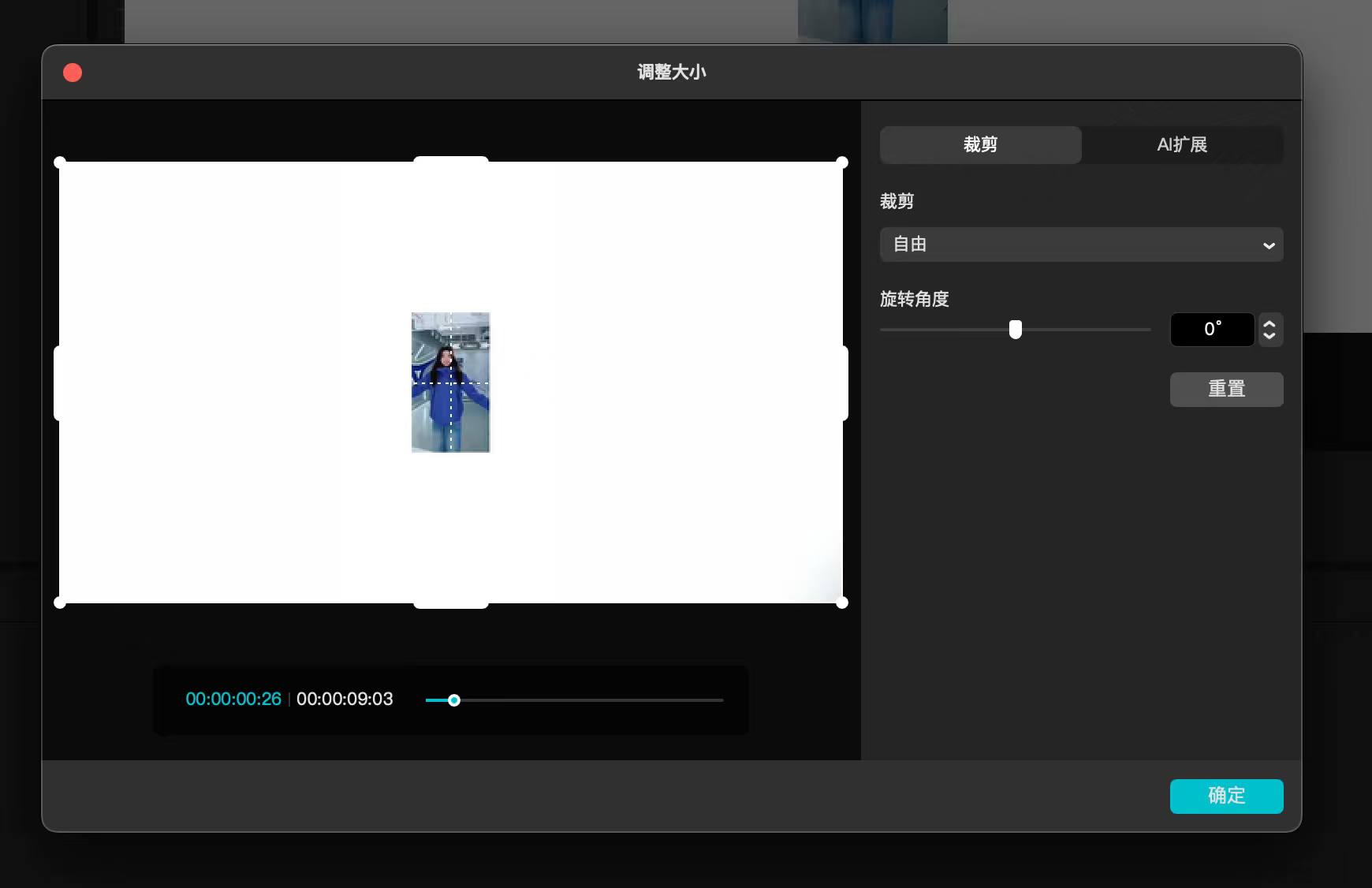Screen dimensions: 1372x888
Task: Select the 裁剪 tab
Action: [x=980, y=145]
